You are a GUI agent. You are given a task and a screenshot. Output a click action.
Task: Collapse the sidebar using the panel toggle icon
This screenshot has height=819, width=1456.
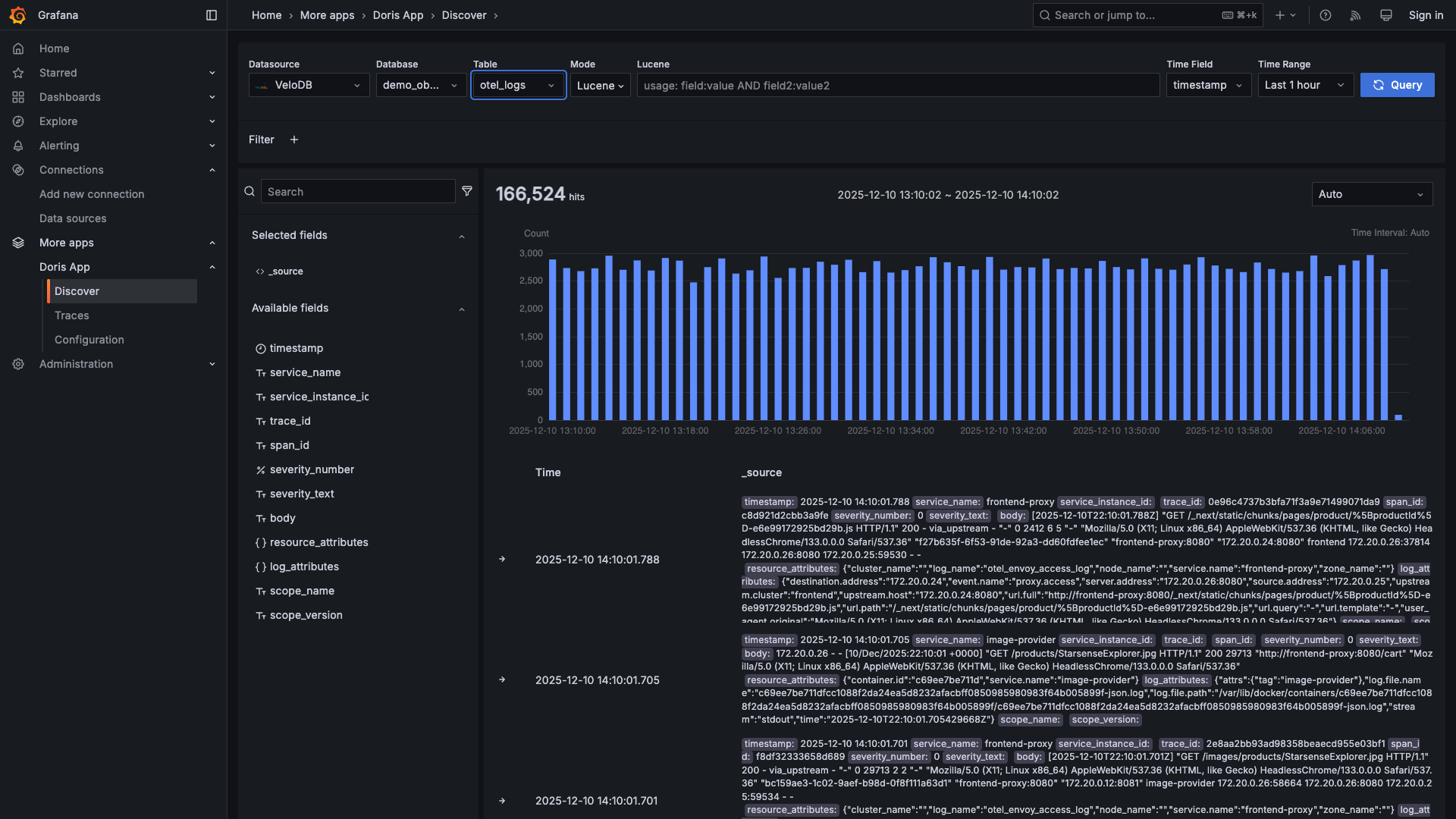[211, 15]
